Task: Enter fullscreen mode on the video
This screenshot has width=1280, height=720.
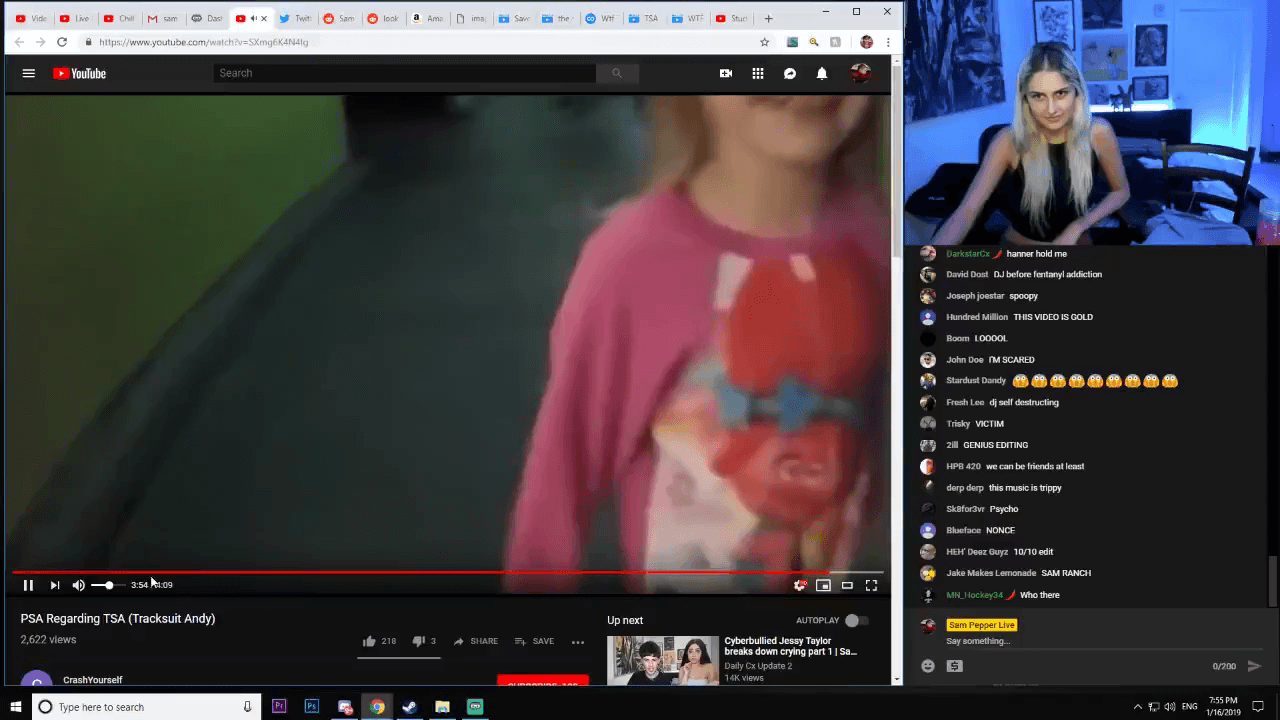Action: point(871,585)
